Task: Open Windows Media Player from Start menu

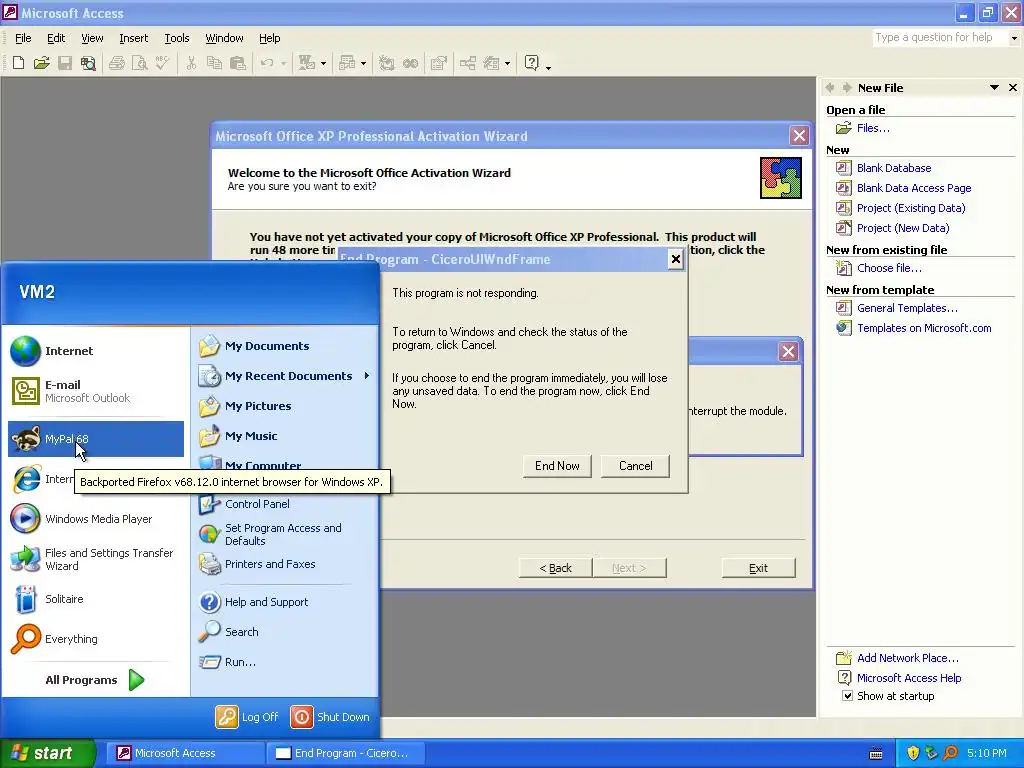Action: [96, 519]
